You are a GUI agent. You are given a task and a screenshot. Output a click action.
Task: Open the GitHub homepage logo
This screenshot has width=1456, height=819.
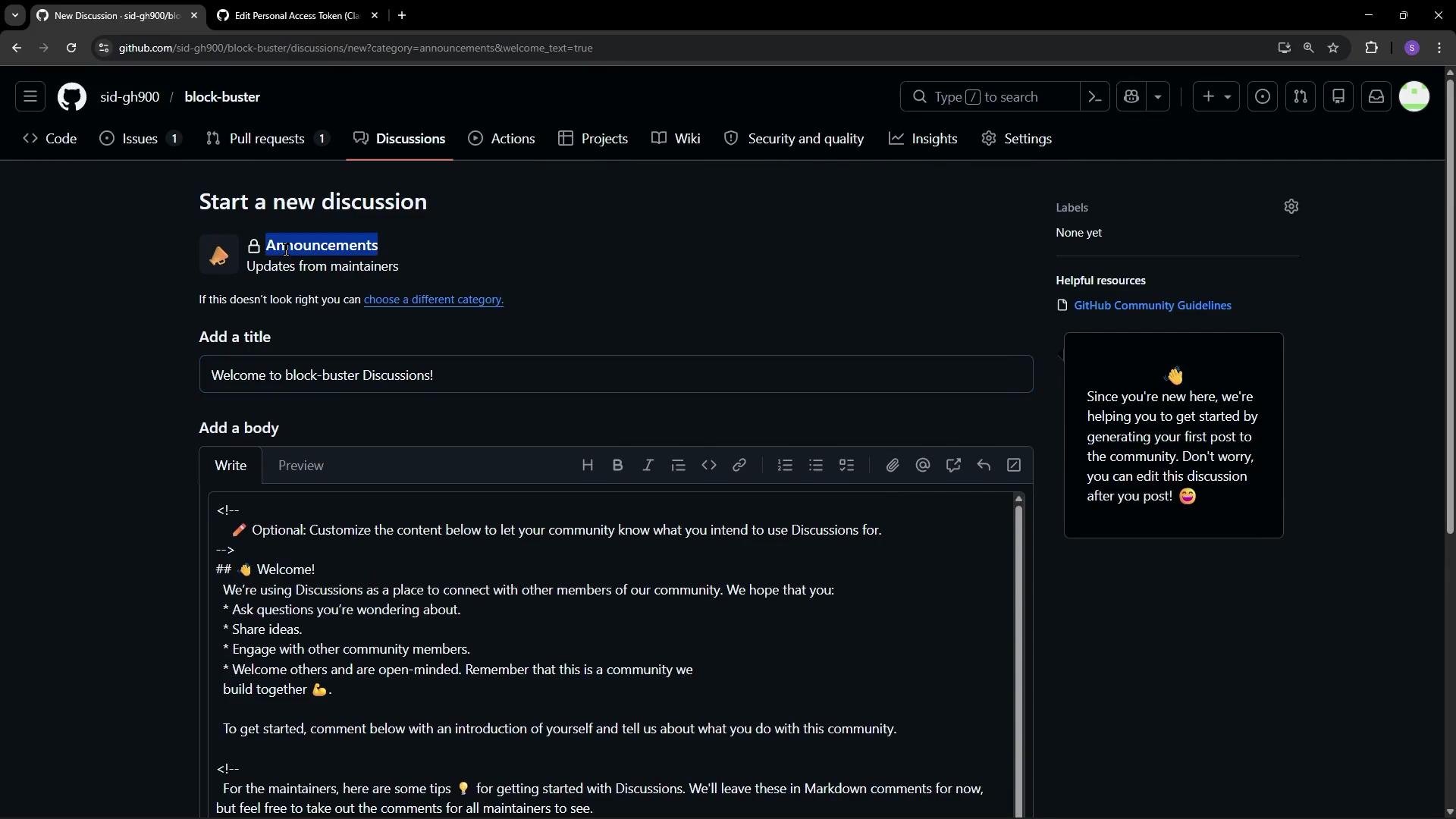click(x=72, y=97)
